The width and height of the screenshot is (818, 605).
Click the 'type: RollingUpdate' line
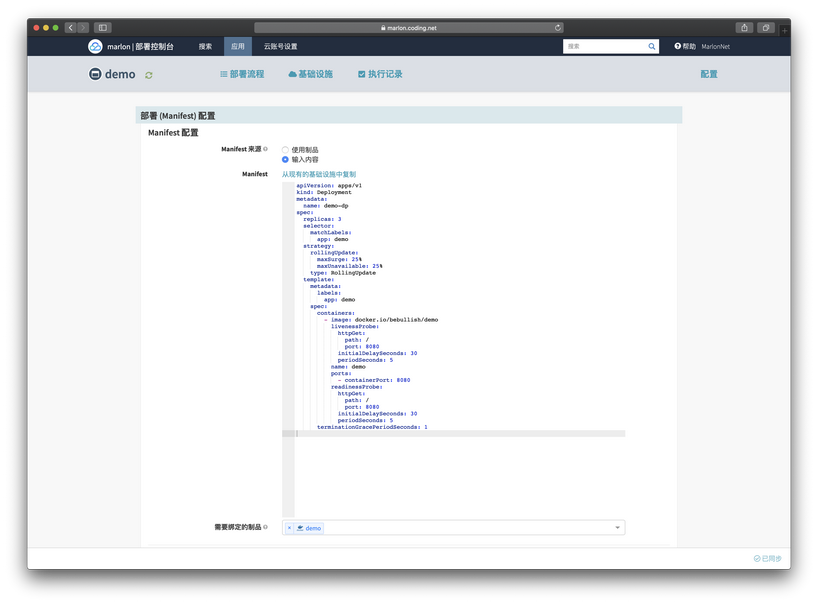coord(343,273)
